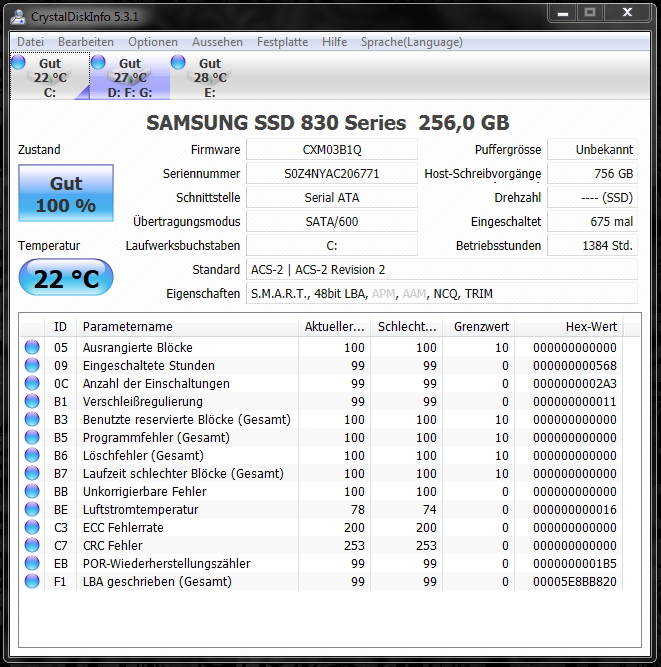
Task: Click the Host-Schreibvorgänge value 756 GB
Action: click(x=593, y=174)
